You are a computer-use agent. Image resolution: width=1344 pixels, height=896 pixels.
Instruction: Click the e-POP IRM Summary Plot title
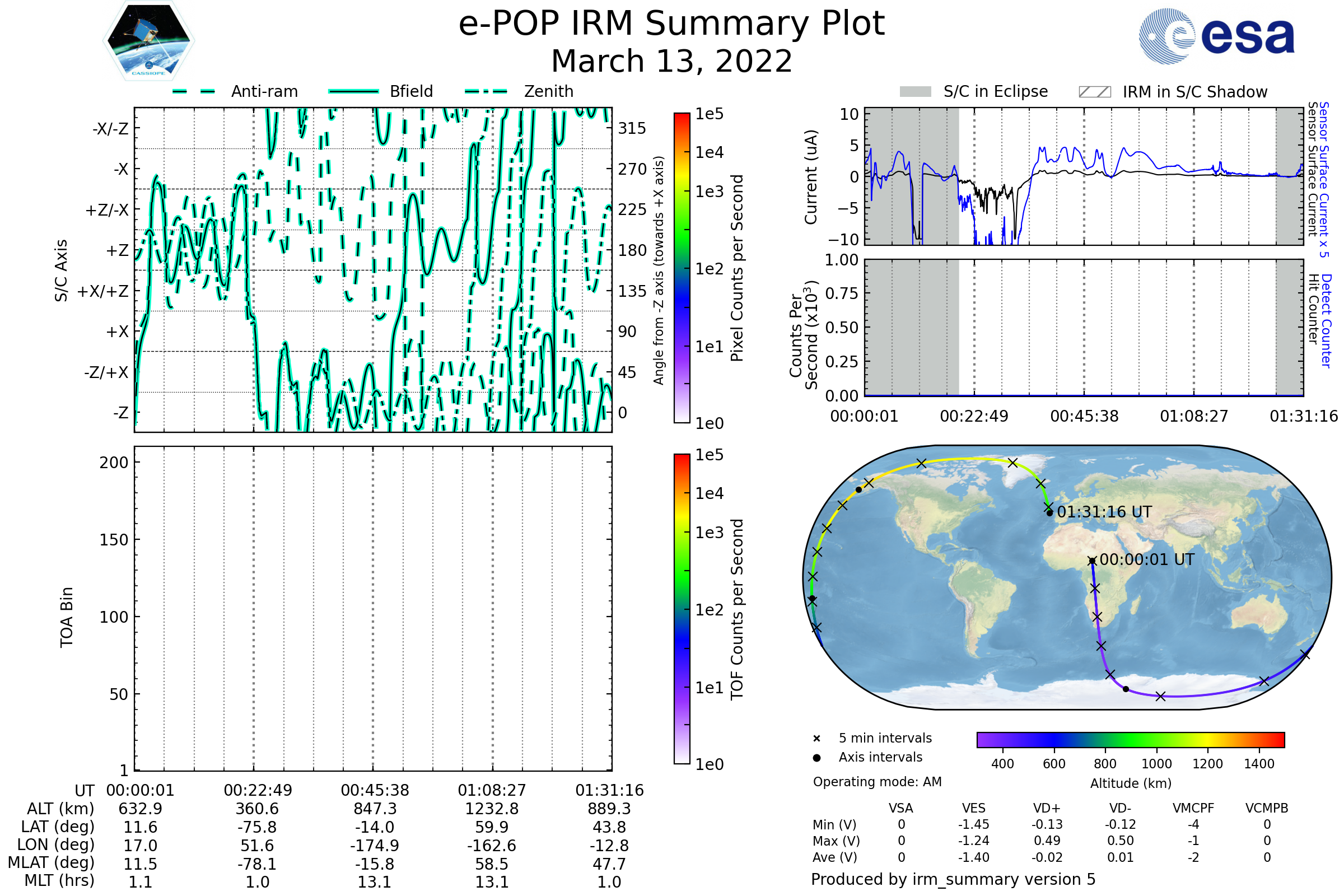(671, 24)
